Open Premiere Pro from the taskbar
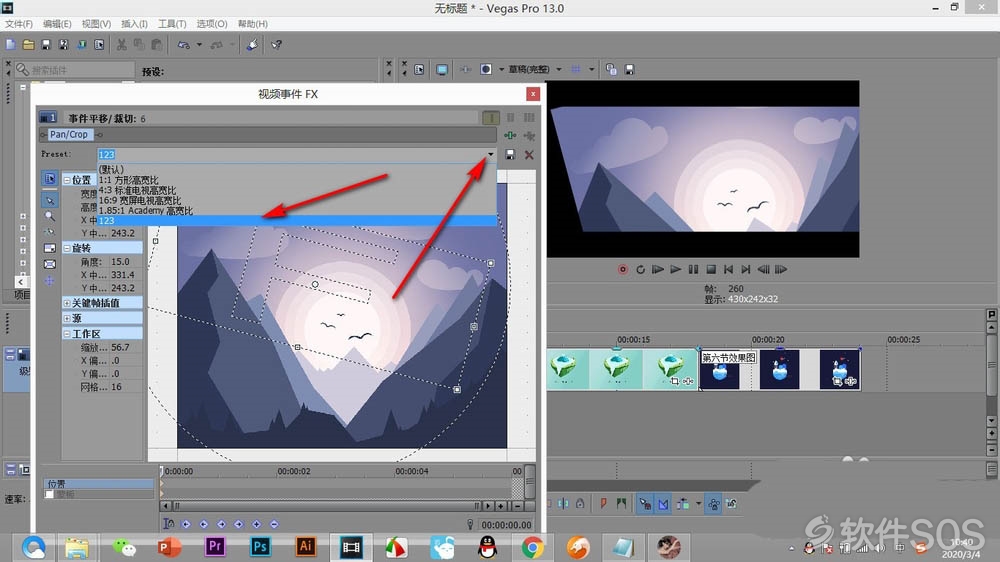Image resolution: width=1000 pixels, height=562 pixels. 215,547
